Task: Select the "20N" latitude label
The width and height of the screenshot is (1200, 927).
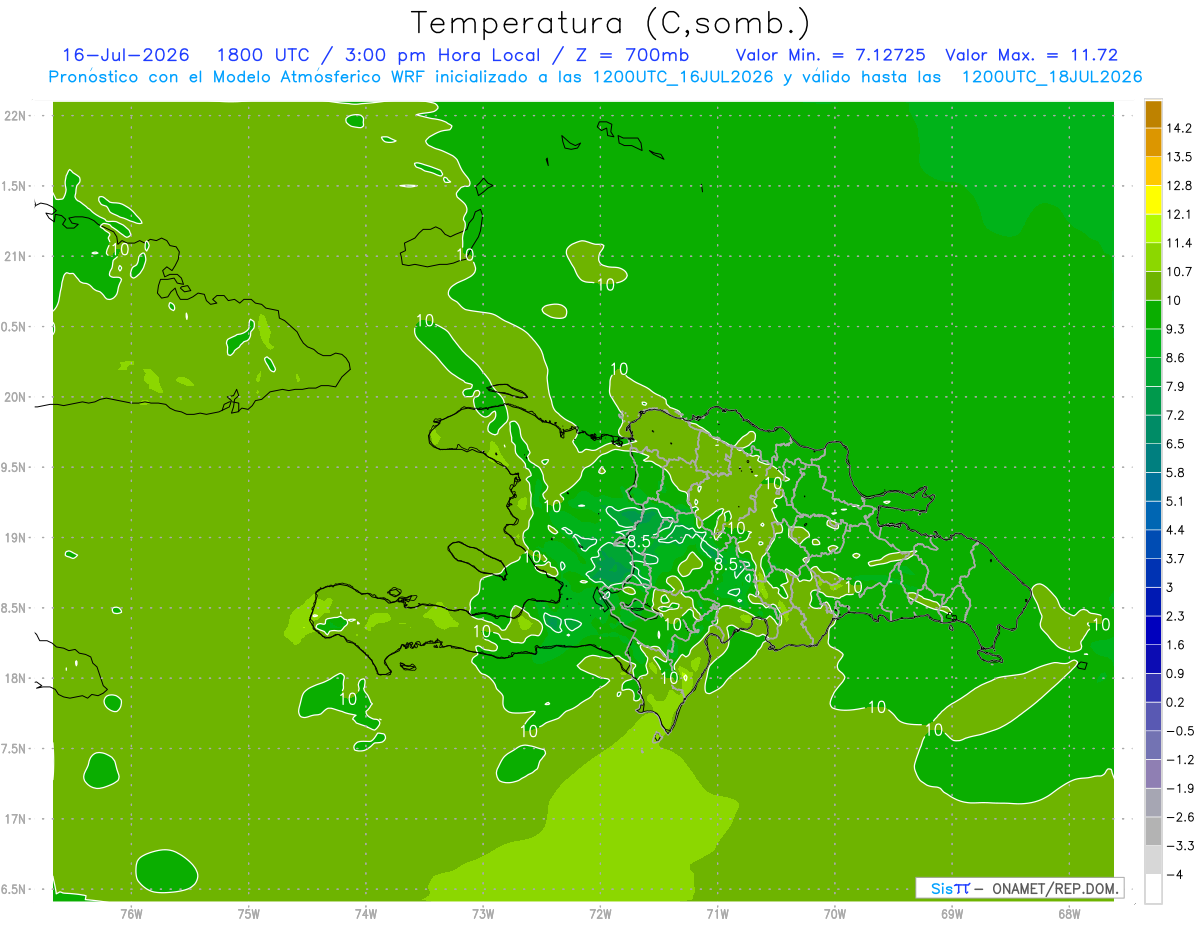Action: click(16, 397)
